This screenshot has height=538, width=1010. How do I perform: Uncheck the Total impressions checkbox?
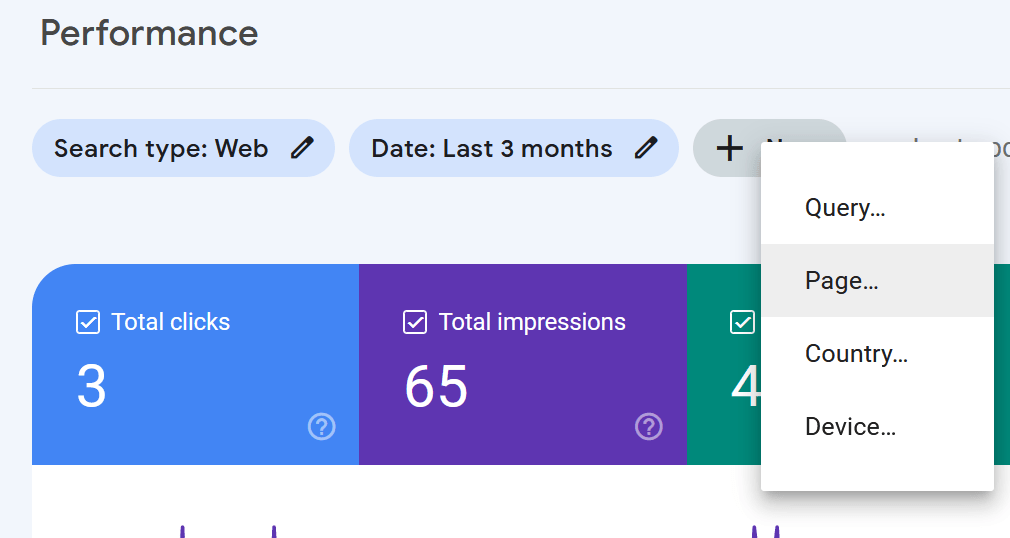415,322
